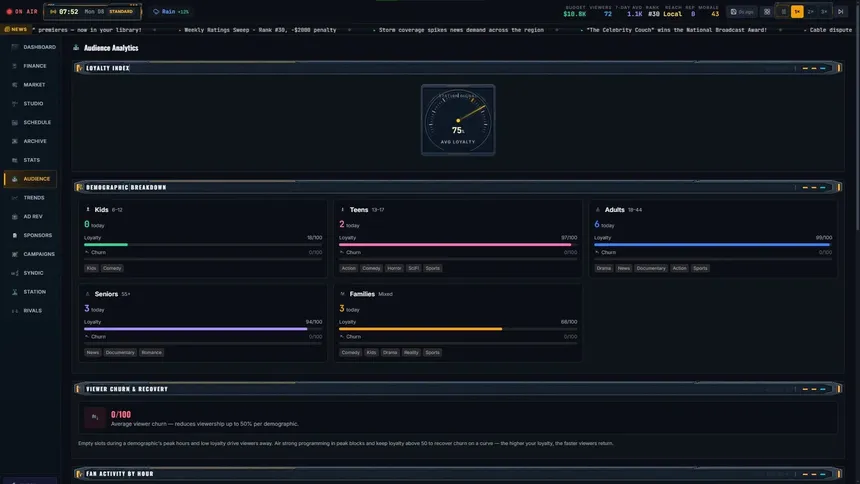The height and width of the screenshot is (484, 860).
Task: Skip forward with the fast-forward button
Action: point(840,12)
